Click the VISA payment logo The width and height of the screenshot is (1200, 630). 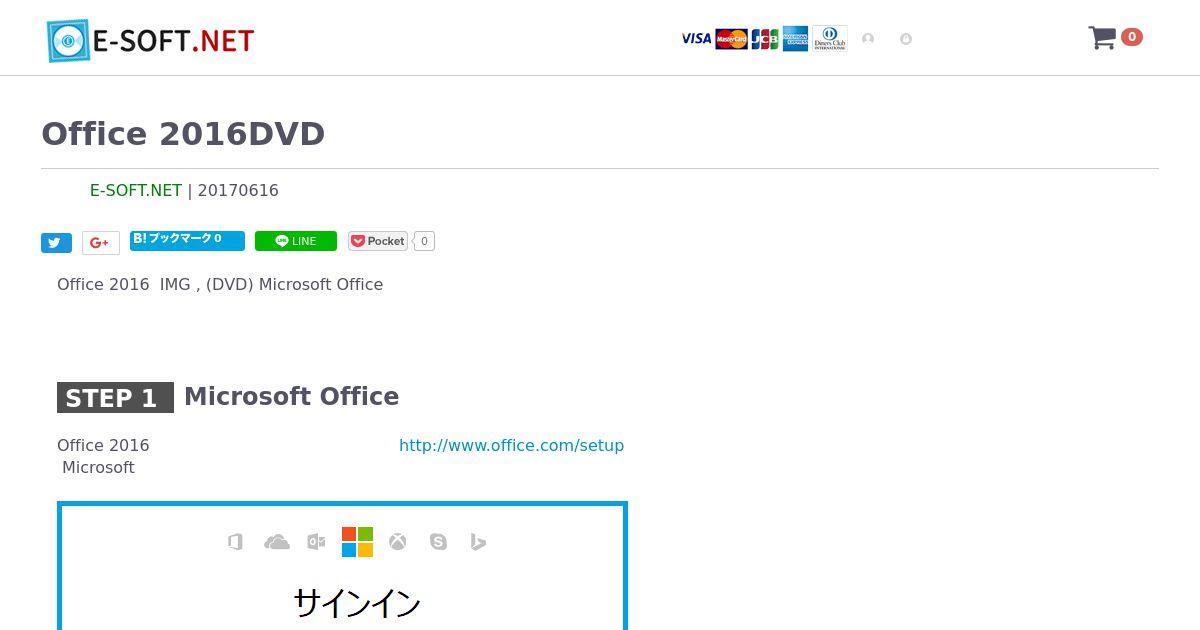pos(696,39)
